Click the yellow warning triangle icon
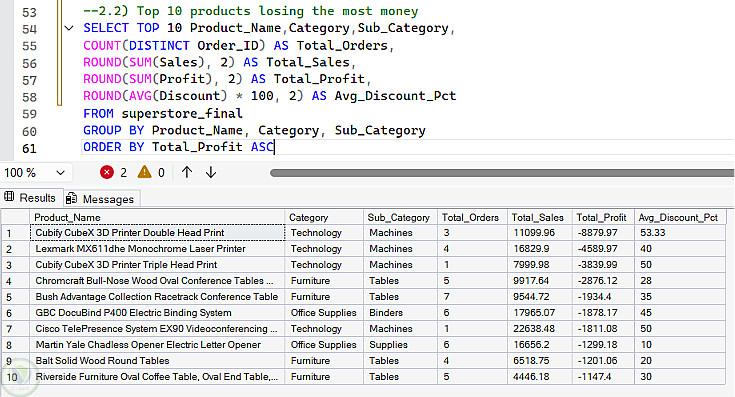Screen dimensions: 735x397 [144, 172]
